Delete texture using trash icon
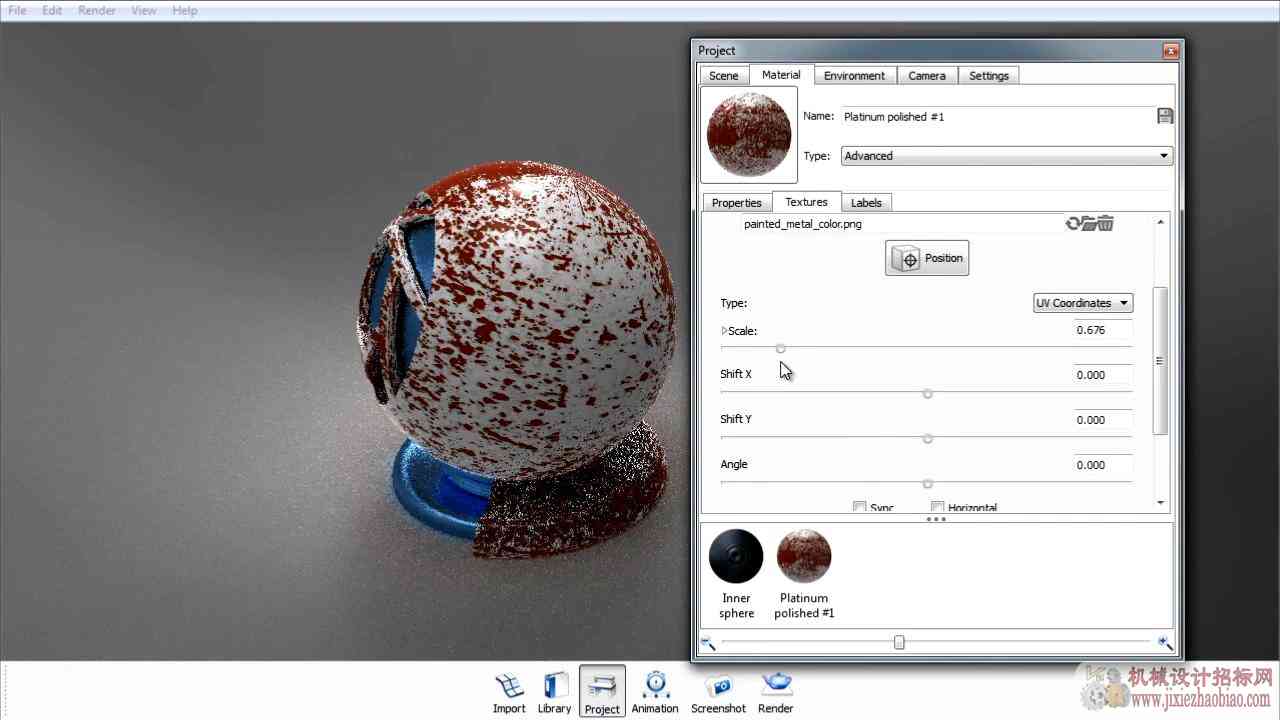 pos(1106,224)
